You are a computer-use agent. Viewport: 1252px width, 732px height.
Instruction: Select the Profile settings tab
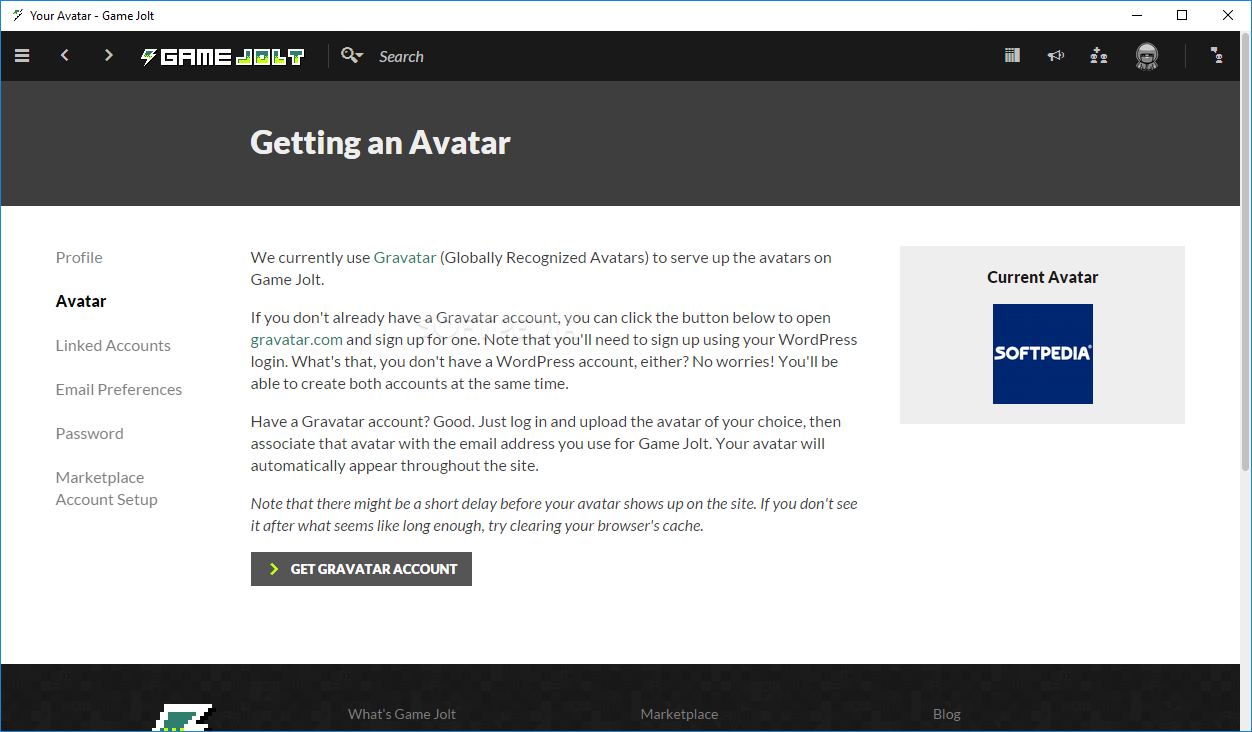79,257
